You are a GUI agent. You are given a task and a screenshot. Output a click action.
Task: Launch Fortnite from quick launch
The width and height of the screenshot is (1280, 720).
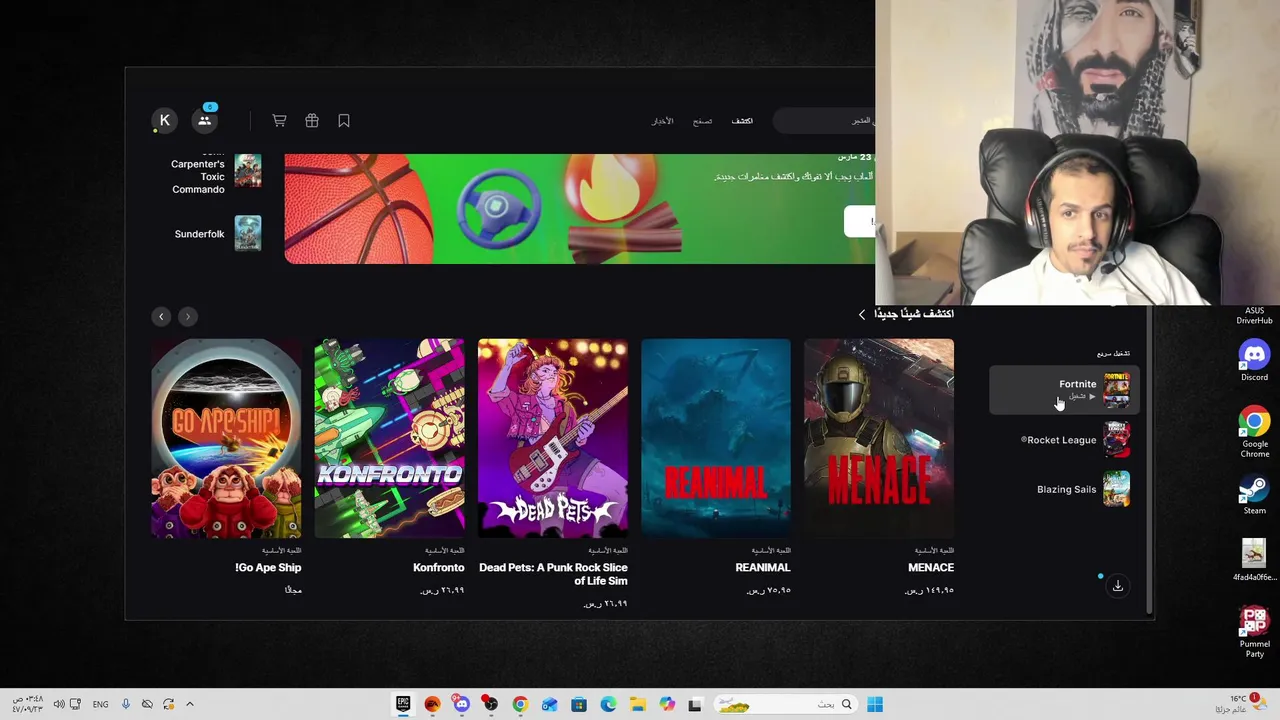coord(1064,389)
